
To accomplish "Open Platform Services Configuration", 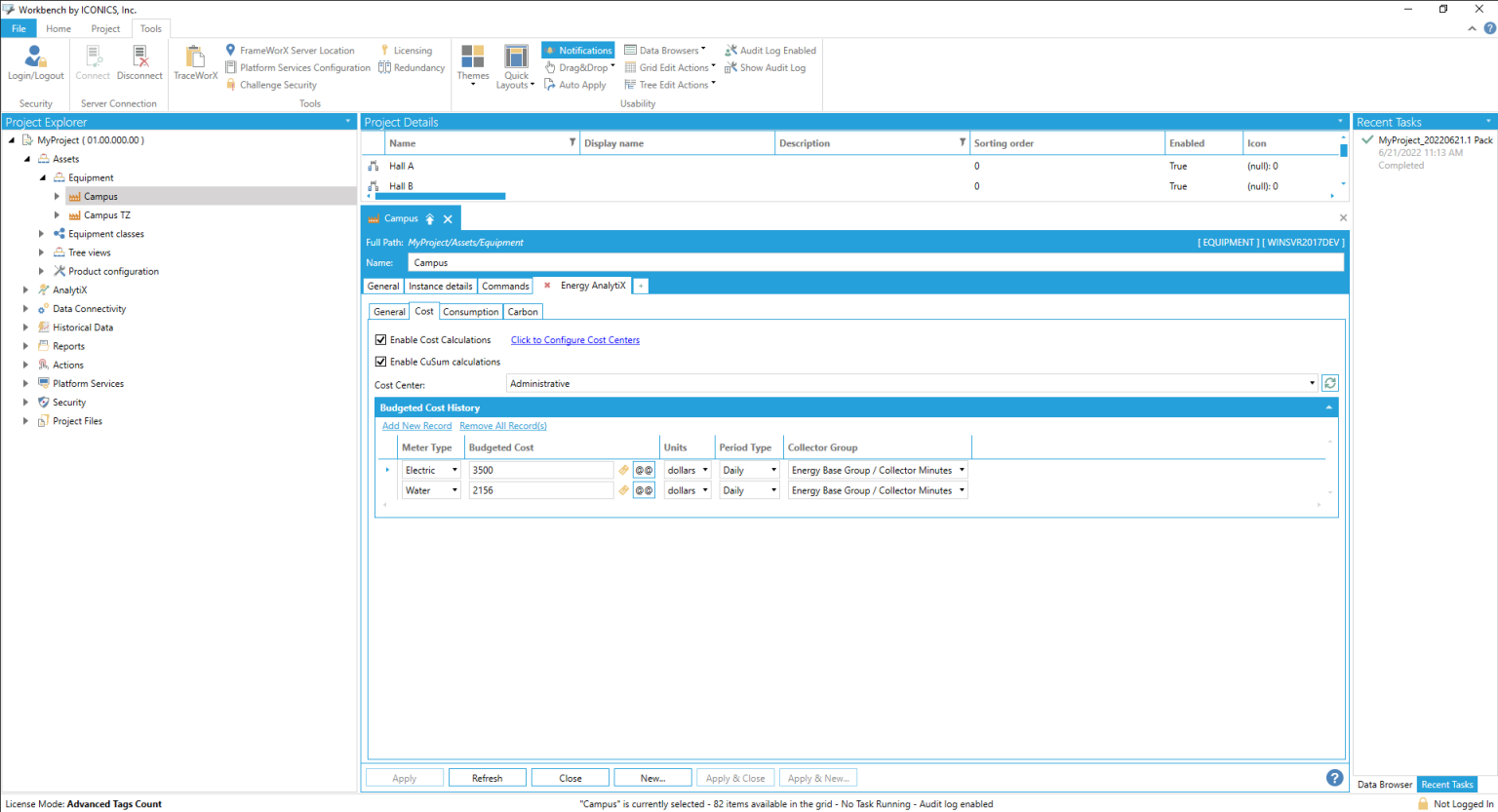I will point(297,68).
